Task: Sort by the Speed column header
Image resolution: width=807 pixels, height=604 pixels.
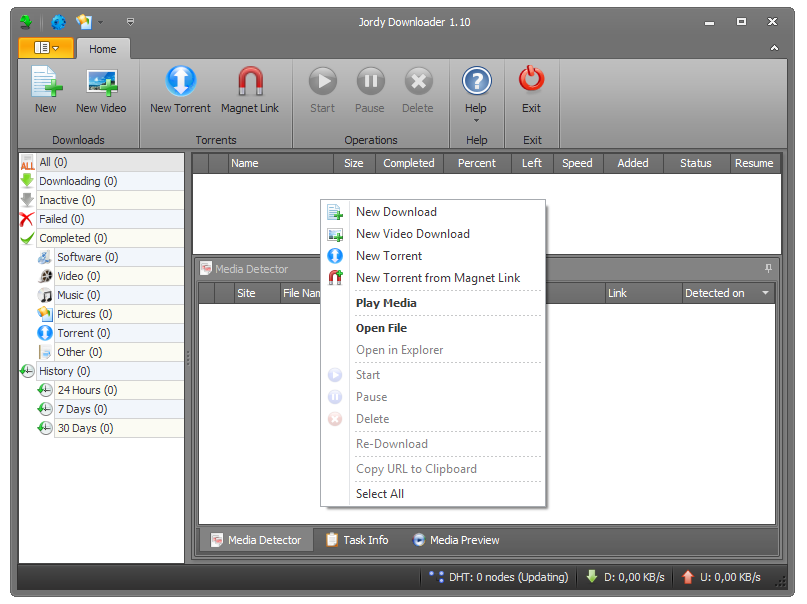Action: (577, 163)
